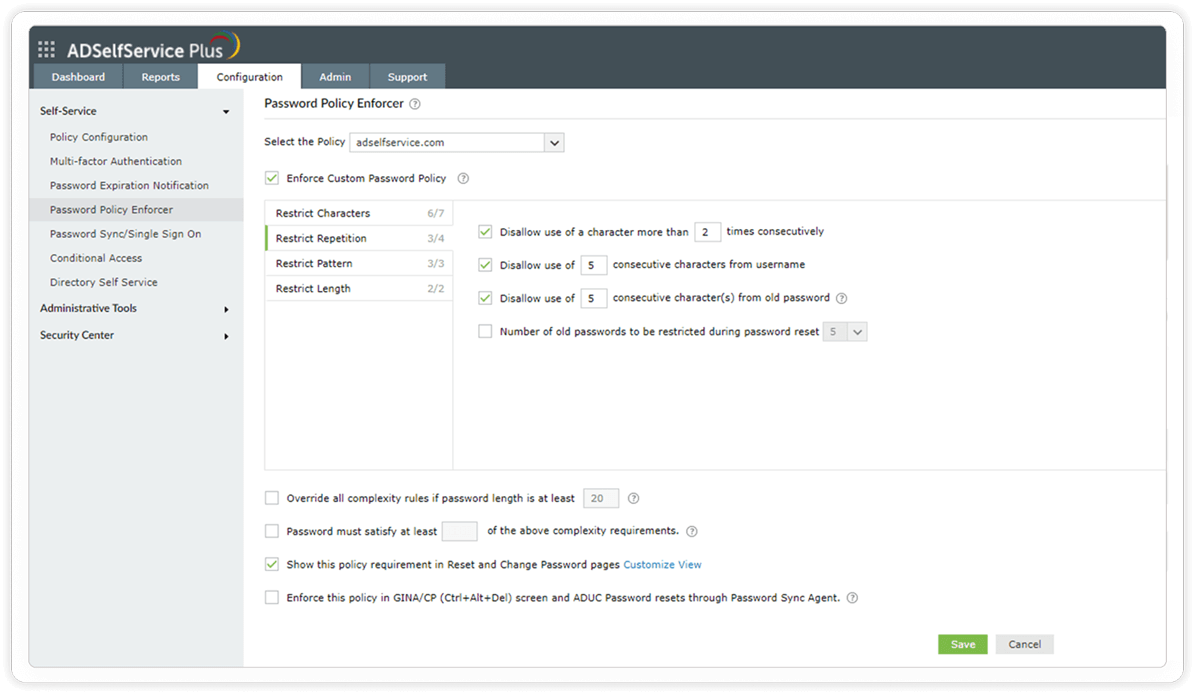Open Policy Configuration in sidebar
1202x700 pixels.
coord(99,138)
